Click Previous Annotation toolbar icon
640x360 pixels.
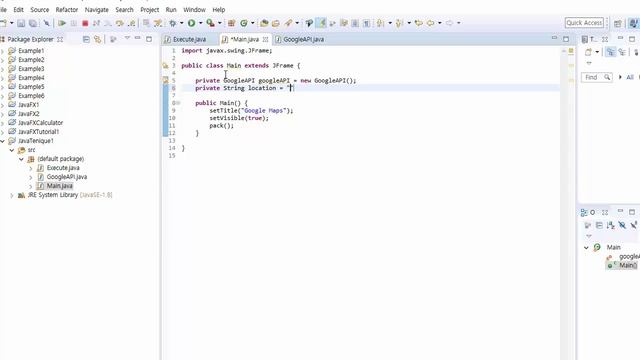click(400, 23)
